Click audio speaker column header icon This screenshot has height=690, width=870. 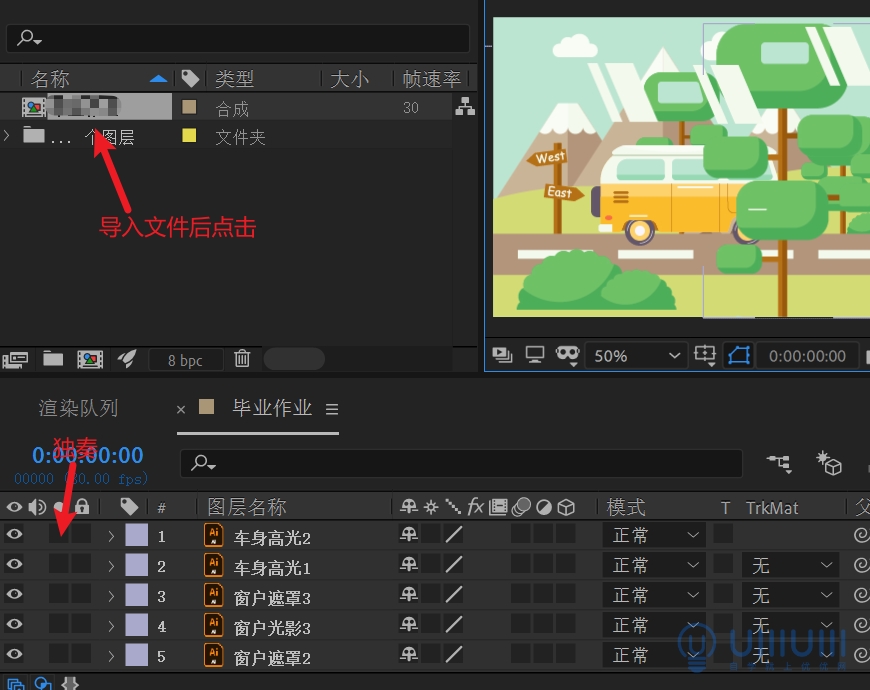pyautogui.click(x=37, y=506)
